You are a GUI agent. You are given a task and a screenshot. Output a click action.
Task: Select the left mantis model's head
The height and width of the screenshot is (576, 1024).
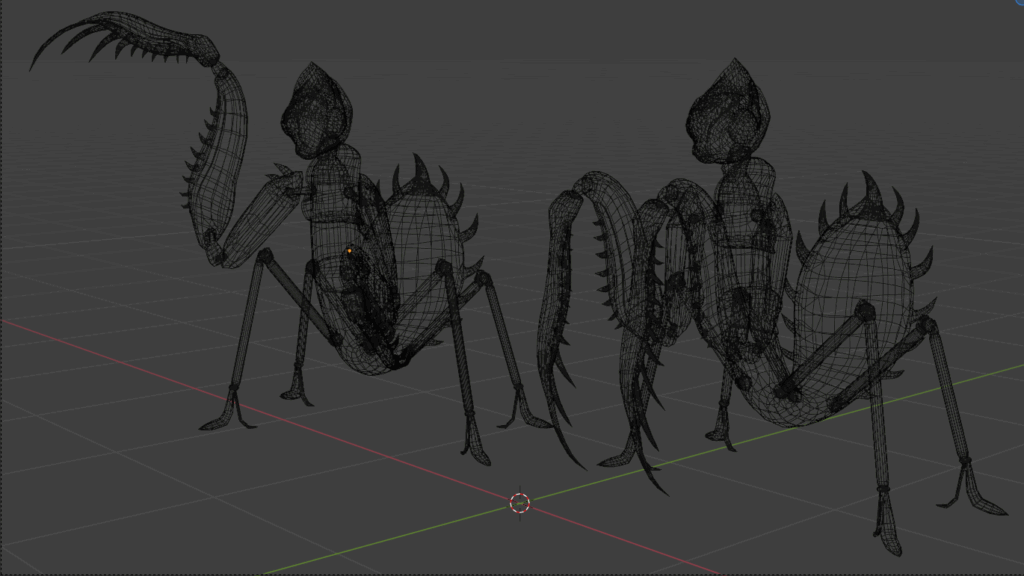316,112
